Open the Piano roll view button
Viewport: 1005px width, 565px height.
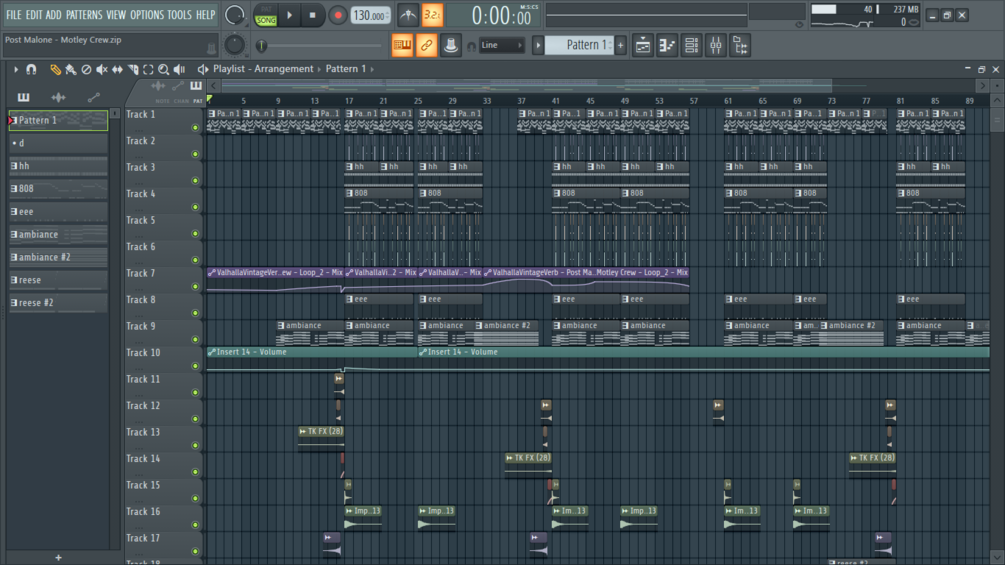point(667,45)
